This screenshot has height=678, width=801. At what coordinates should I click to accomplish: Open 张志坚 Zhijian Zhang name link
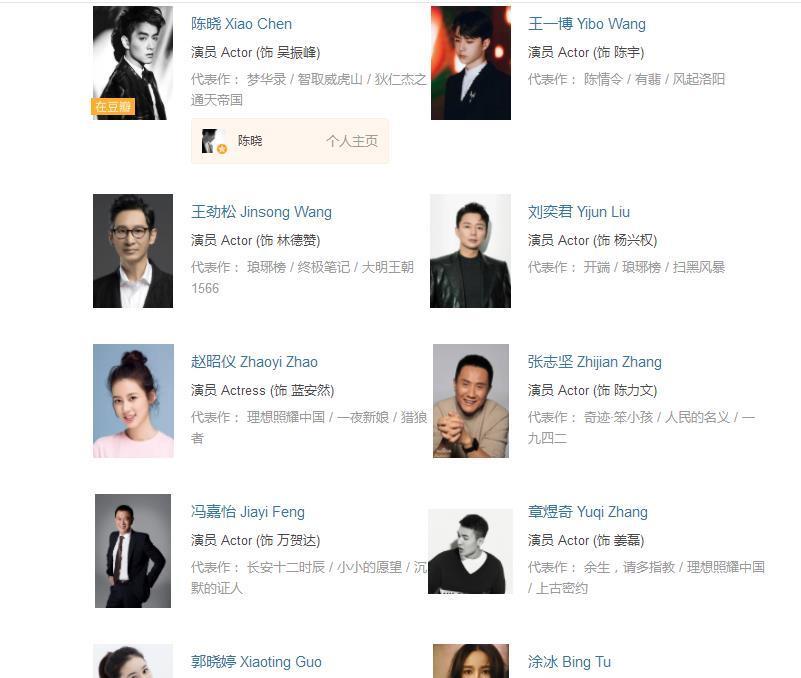(594, 362)
